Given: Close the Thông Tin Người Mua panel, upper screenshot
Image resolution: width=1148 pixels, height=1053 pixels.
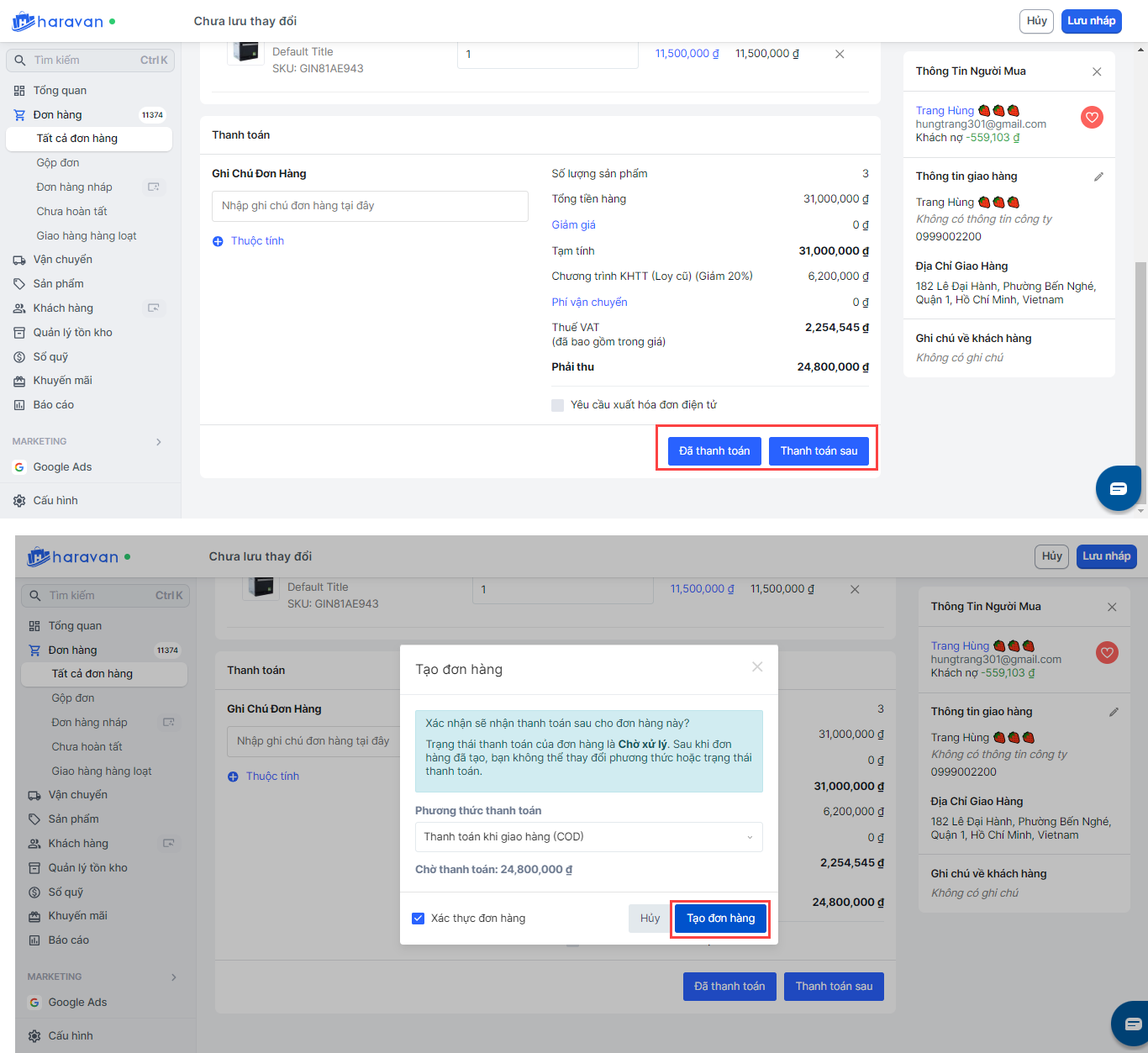Looking at the screenshot, I should coord(1097,71).
